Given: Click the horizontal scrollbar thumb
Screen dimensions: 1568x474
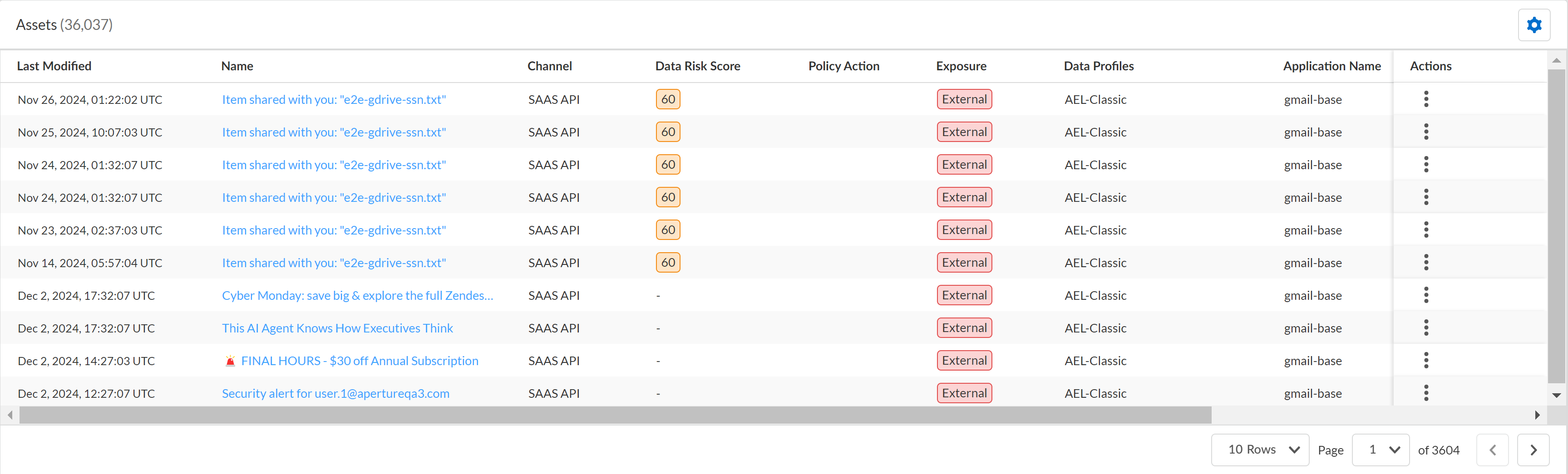Looking at the screenshot, I should (615, 415).
